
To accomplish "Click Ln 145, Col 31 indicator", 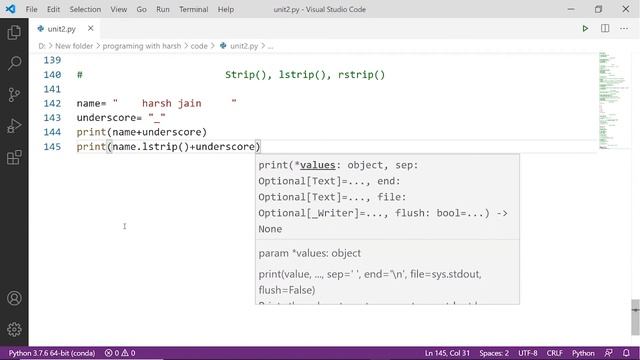I will [x=447, y=353].
